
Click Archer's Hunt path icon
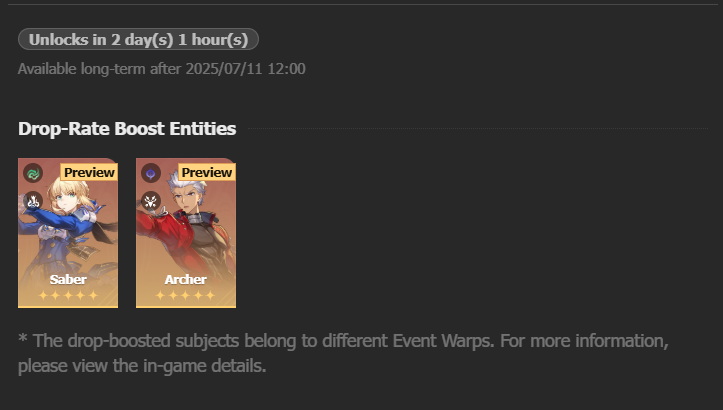(151, 201)
